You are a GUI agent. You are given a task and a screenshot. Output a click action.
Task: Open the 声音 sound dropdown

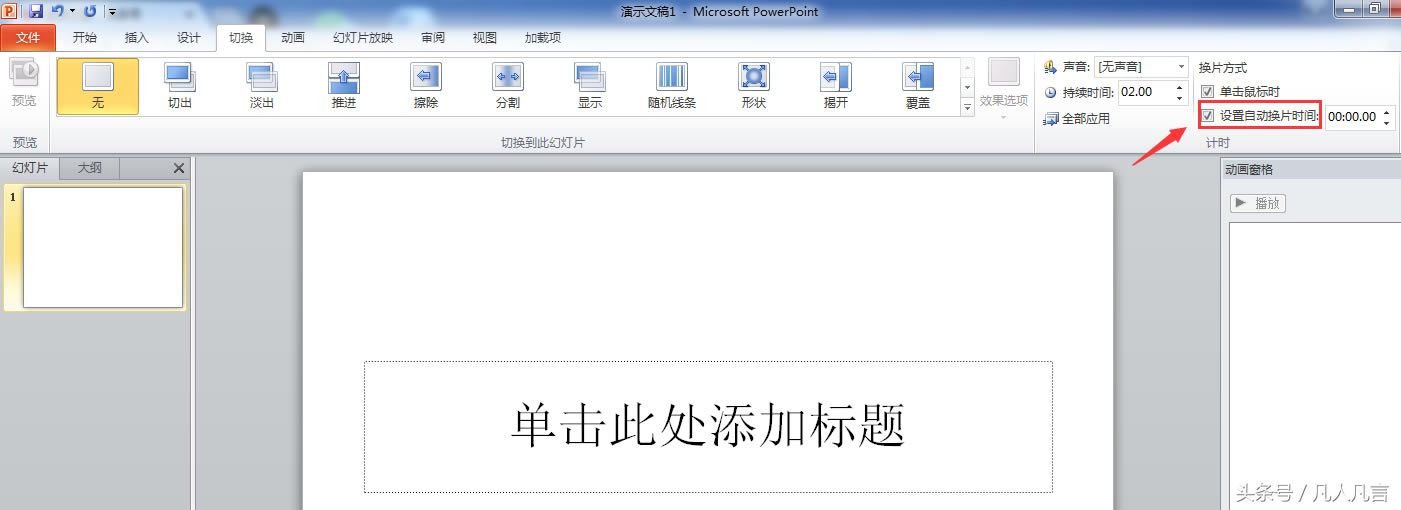coord(1181,67)
